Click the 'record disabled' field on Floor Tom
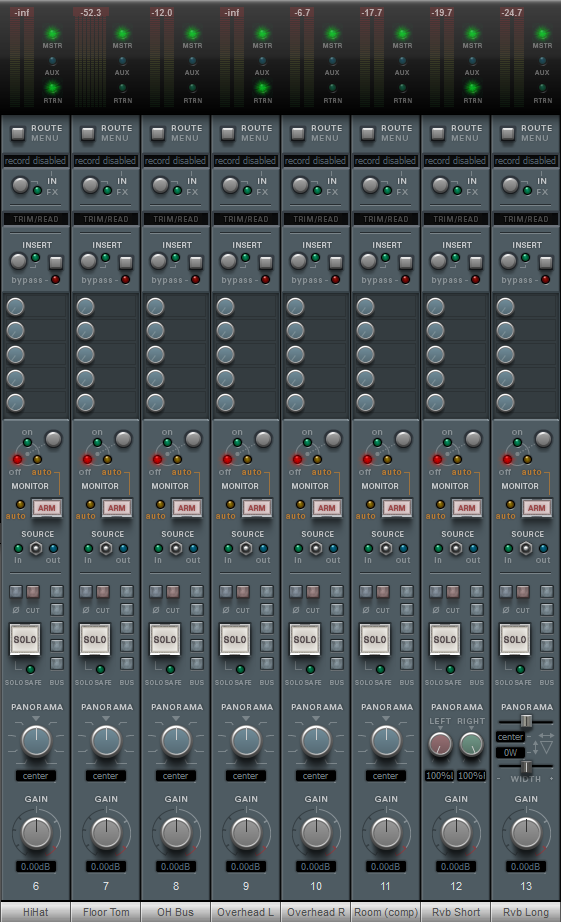 click(106, 161)
